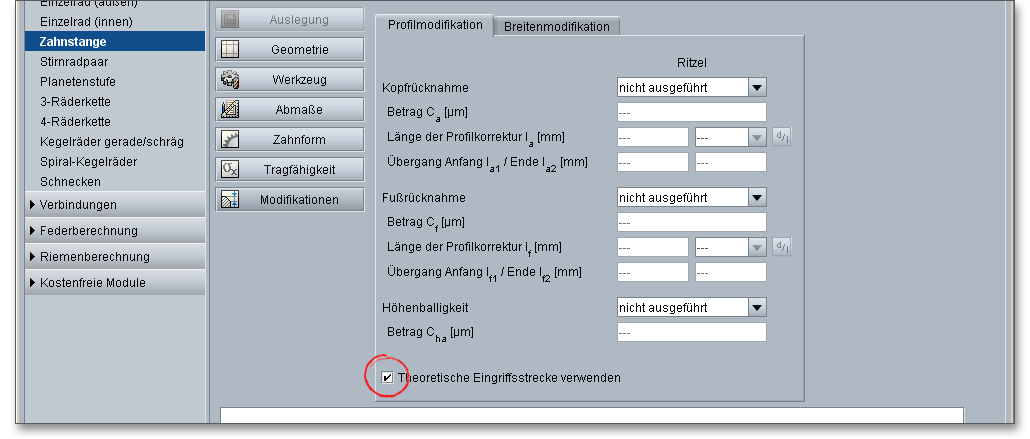
Task: Switch to the Breitenmodifikation tab
Action: tap(557, 27)
